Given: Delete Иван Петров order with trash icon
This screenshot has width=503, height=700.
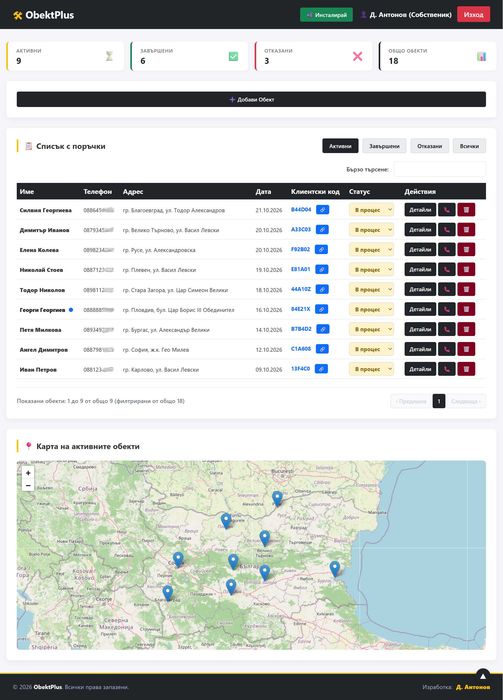Looking at the screenshot, I should [x=466, y=369].
